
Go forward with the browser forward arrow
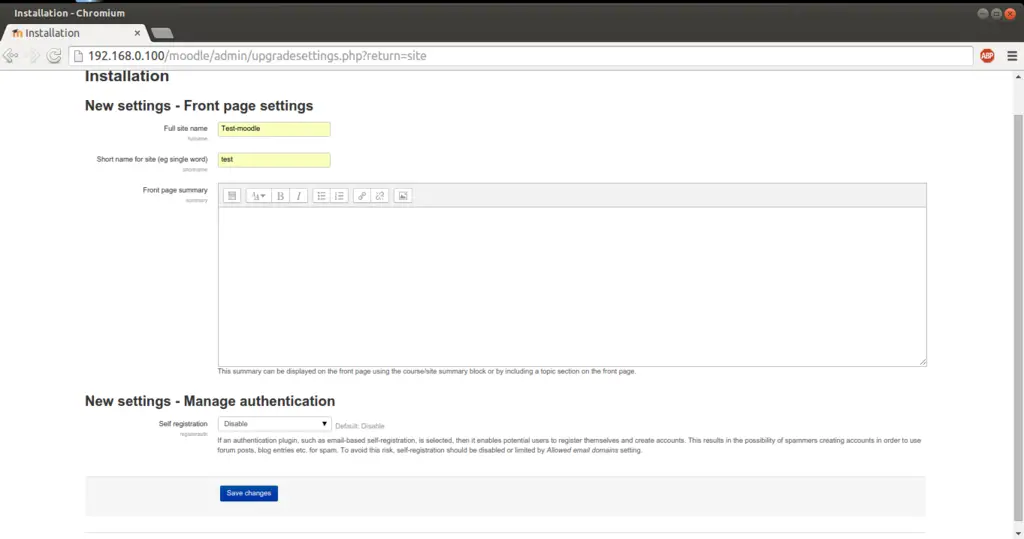click(33, 56)
